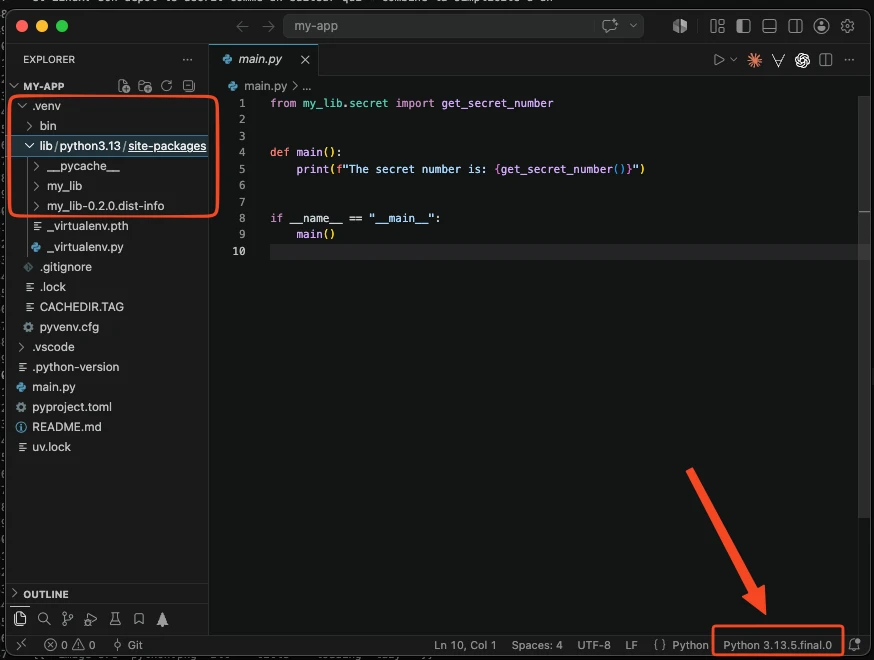Collapse all folders in Explorer
The width and height of the screenshot is (874, 660).
[189, 86]
